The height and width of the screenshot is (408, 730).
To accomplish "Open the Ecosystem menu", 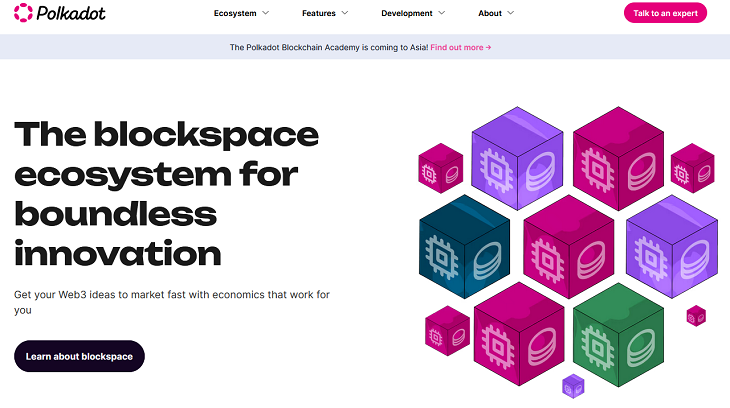I will [x=235, y=13].
